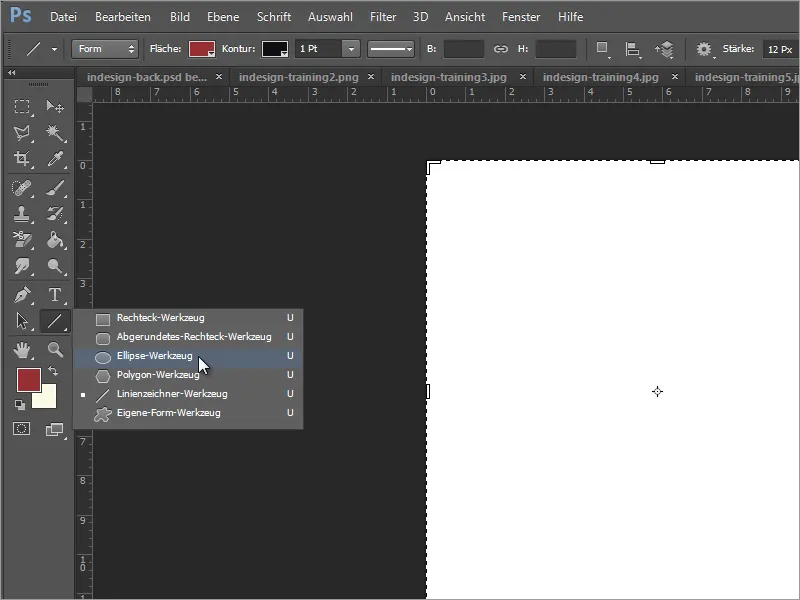Select the Smudge tool
Screen dimensions: 800x600
[21, 266]
